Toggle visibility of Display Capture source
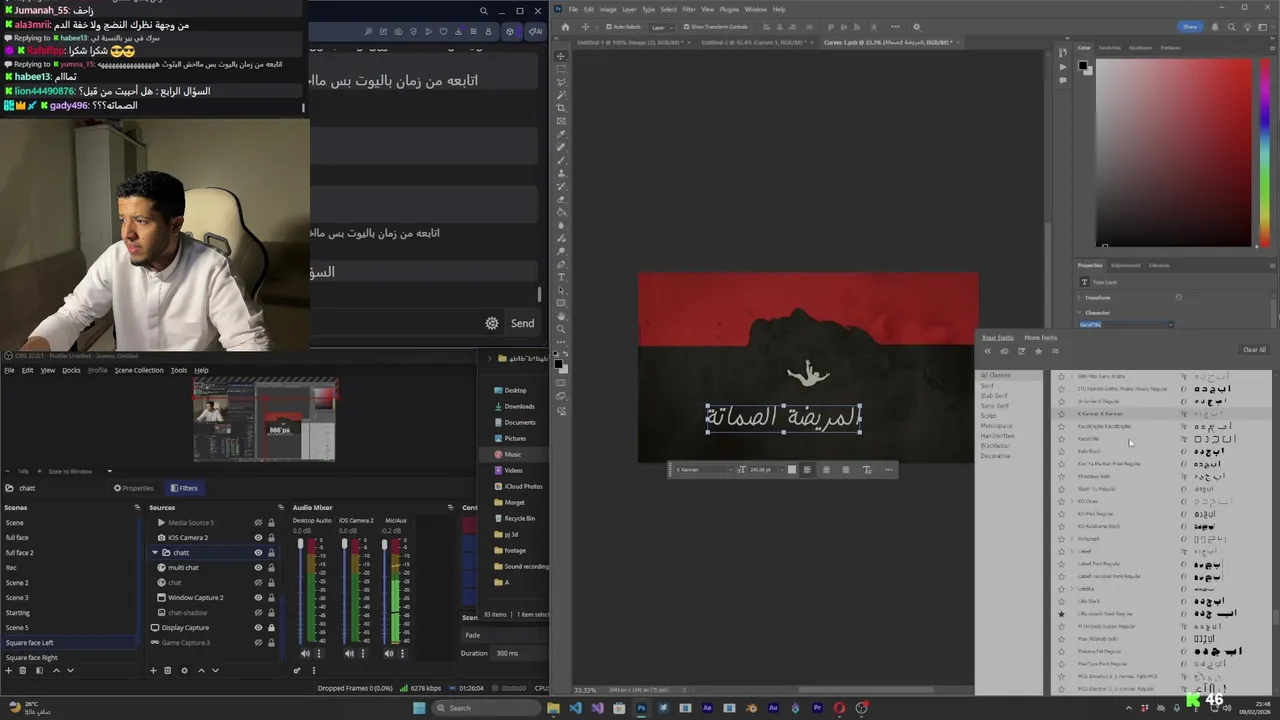 point(259,628)
